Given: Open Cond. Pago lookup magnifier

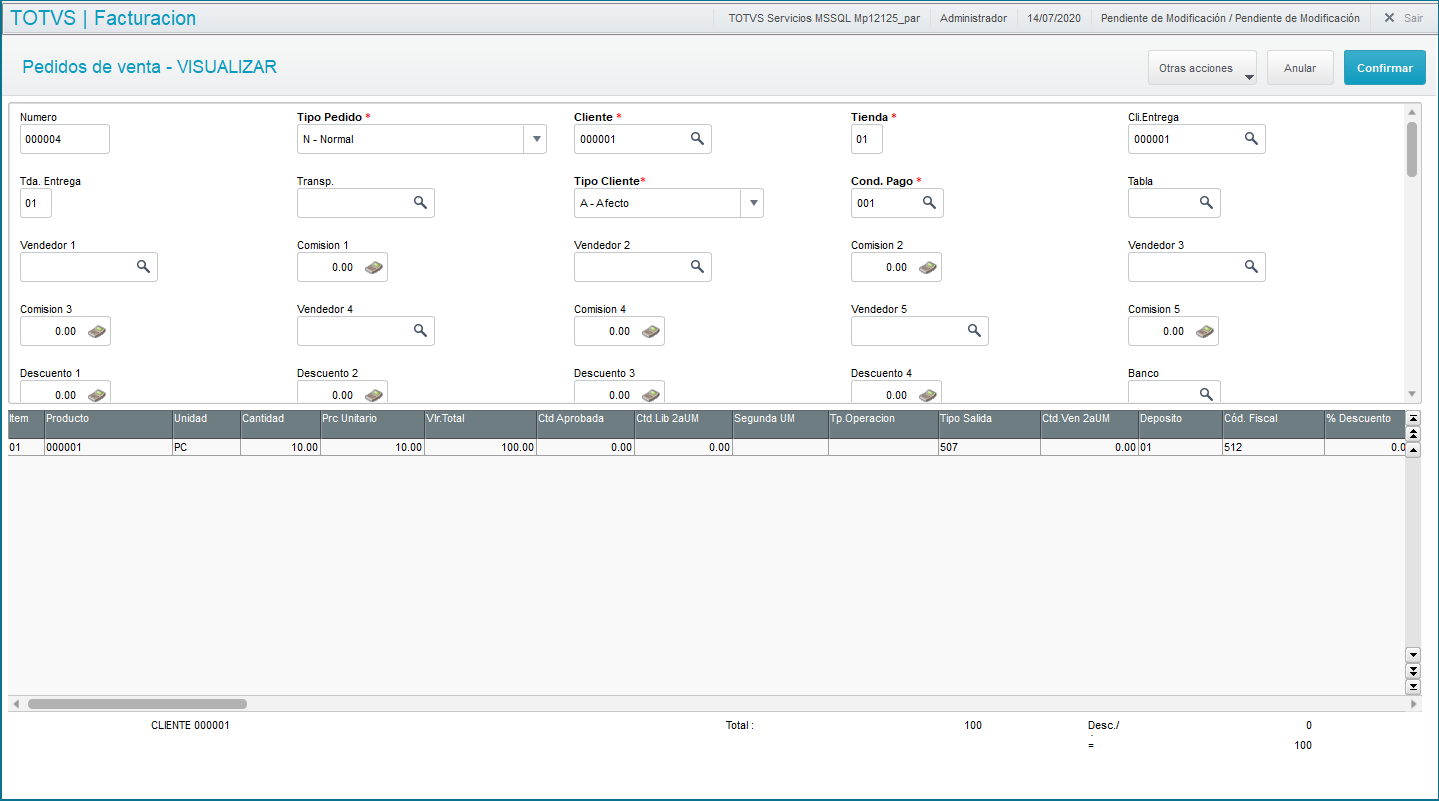Looking at the screenshot, I should (x=929, y=203).
